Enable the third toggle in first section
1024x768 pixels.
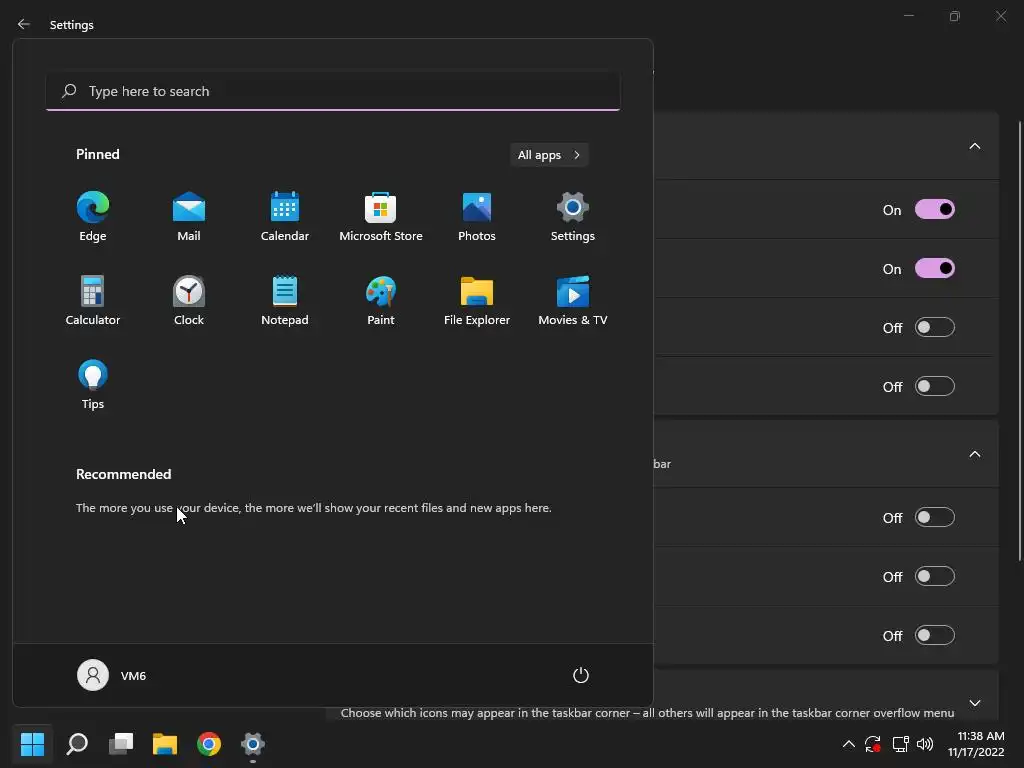[x=935, y=327]
